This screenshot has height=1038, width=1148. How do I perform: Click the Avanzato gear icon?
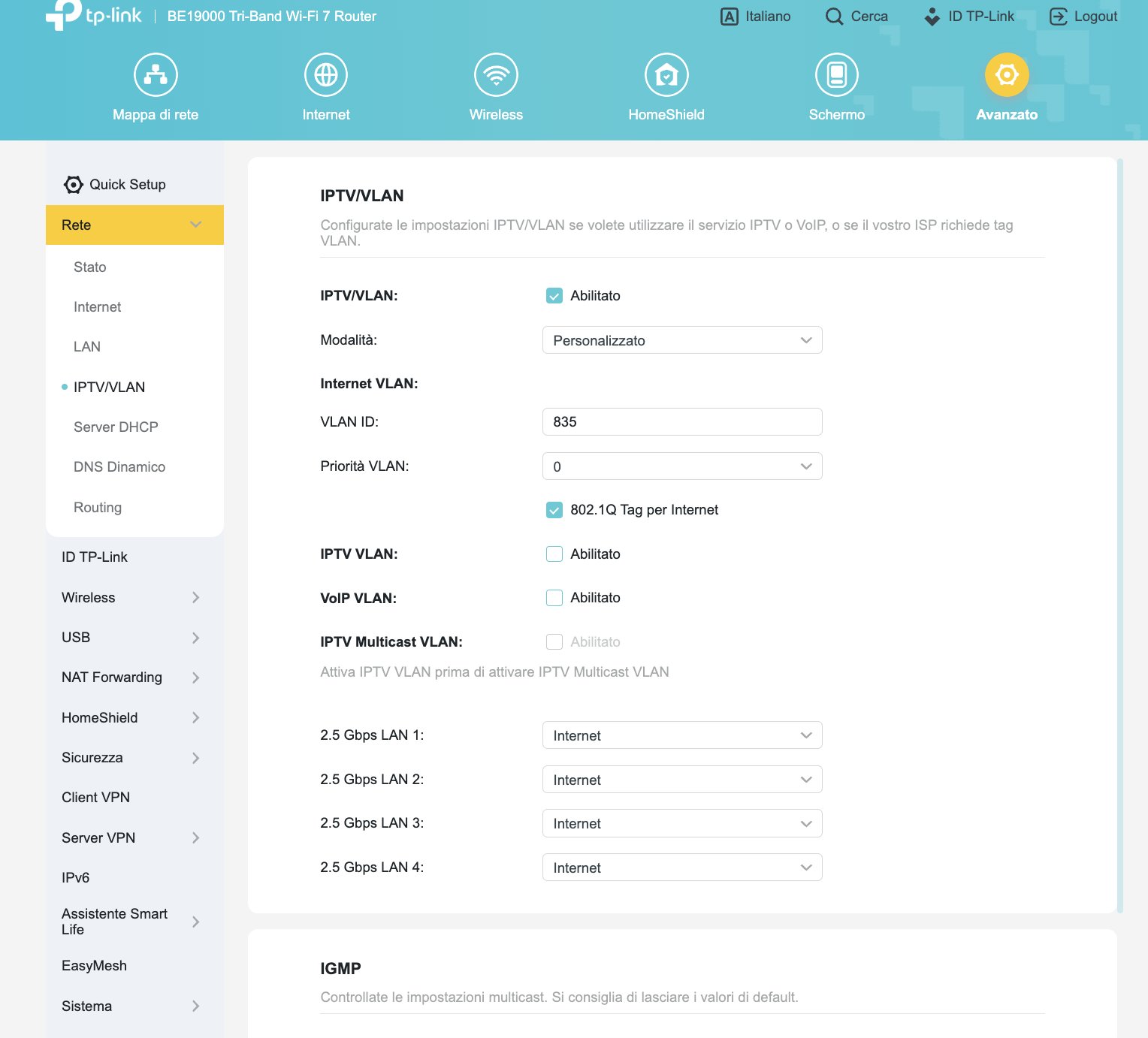pyautogui.click(x=1006, y=75)
